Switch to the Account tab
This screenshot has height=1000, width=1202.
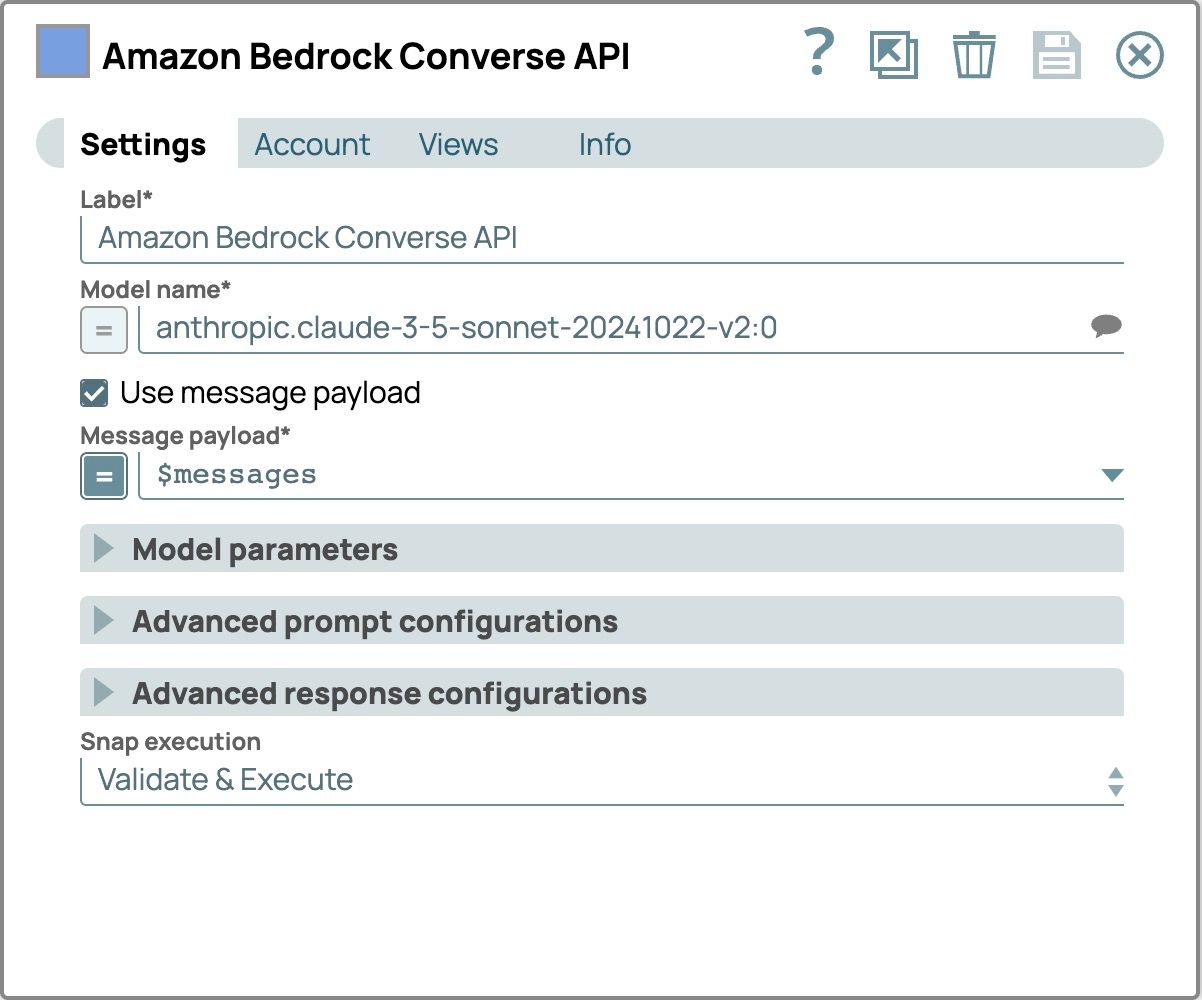312,145
